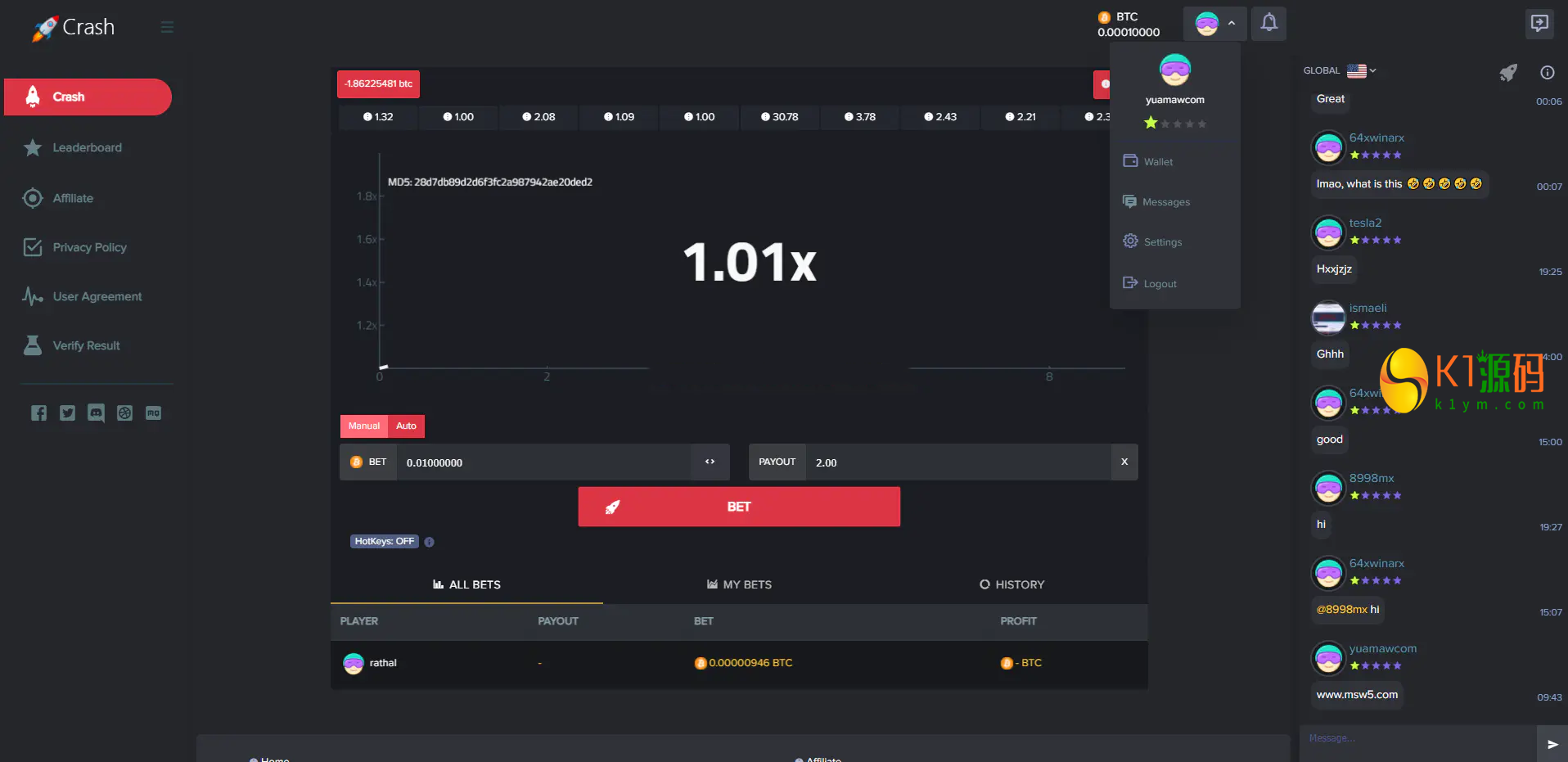
Task: Click tesla2's chat avatar
Action: pos(1328,232)
